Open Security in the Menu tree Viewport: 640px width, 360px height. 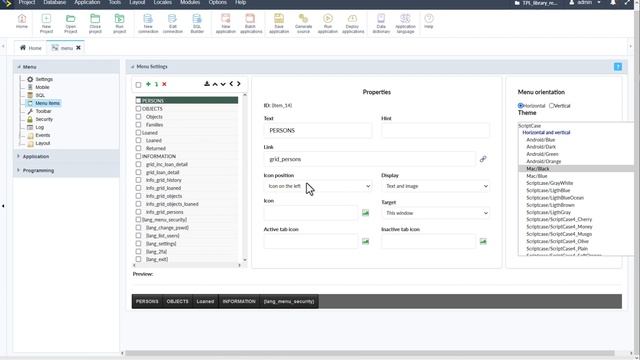(x=44, y=119)
